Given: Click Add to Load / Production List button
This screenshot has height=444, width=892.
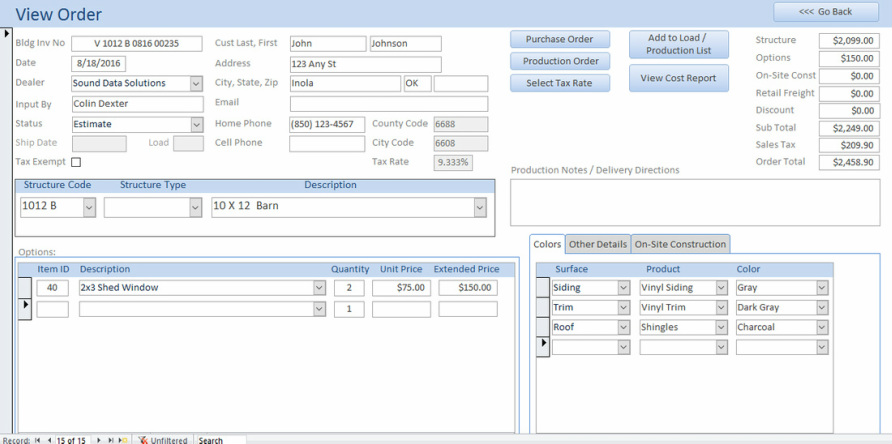Looking at the screenshot, I should tap(679, 44).
